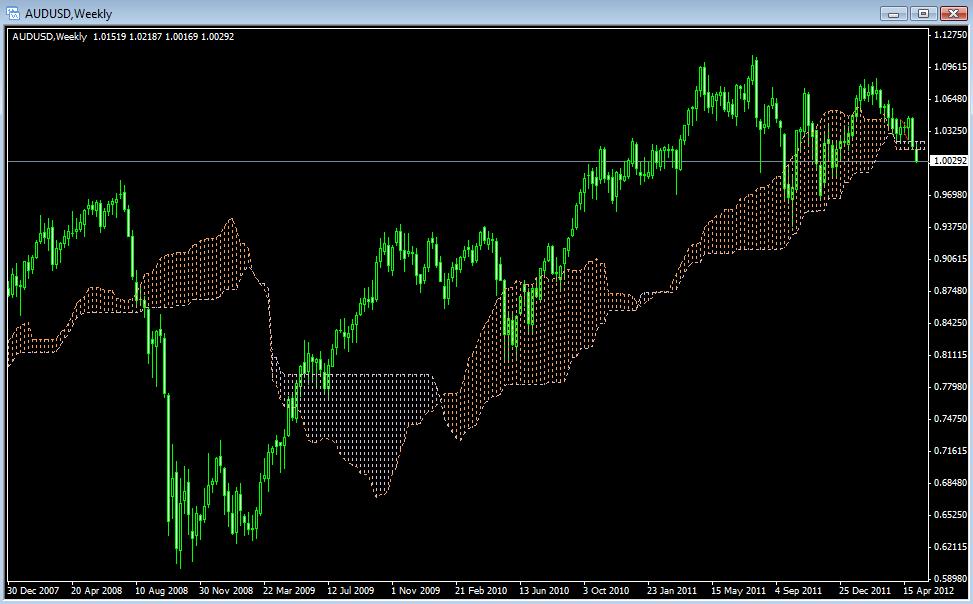Click the 13 Jun 2010 date label

(544, 590)
